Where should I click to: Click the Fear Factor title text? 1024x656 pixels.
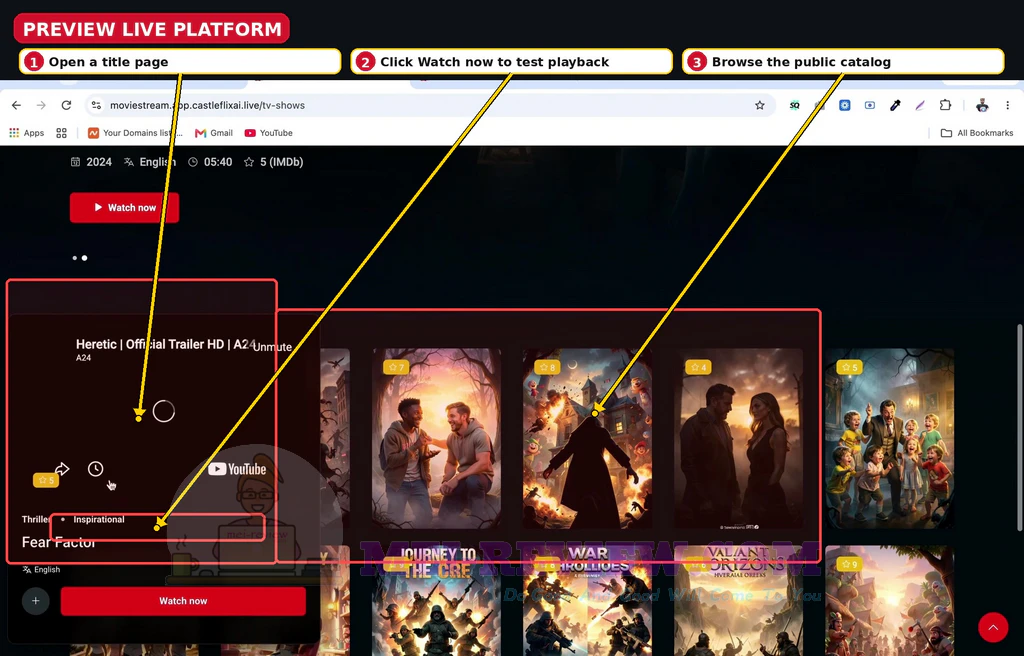click(x=59, y=542)
